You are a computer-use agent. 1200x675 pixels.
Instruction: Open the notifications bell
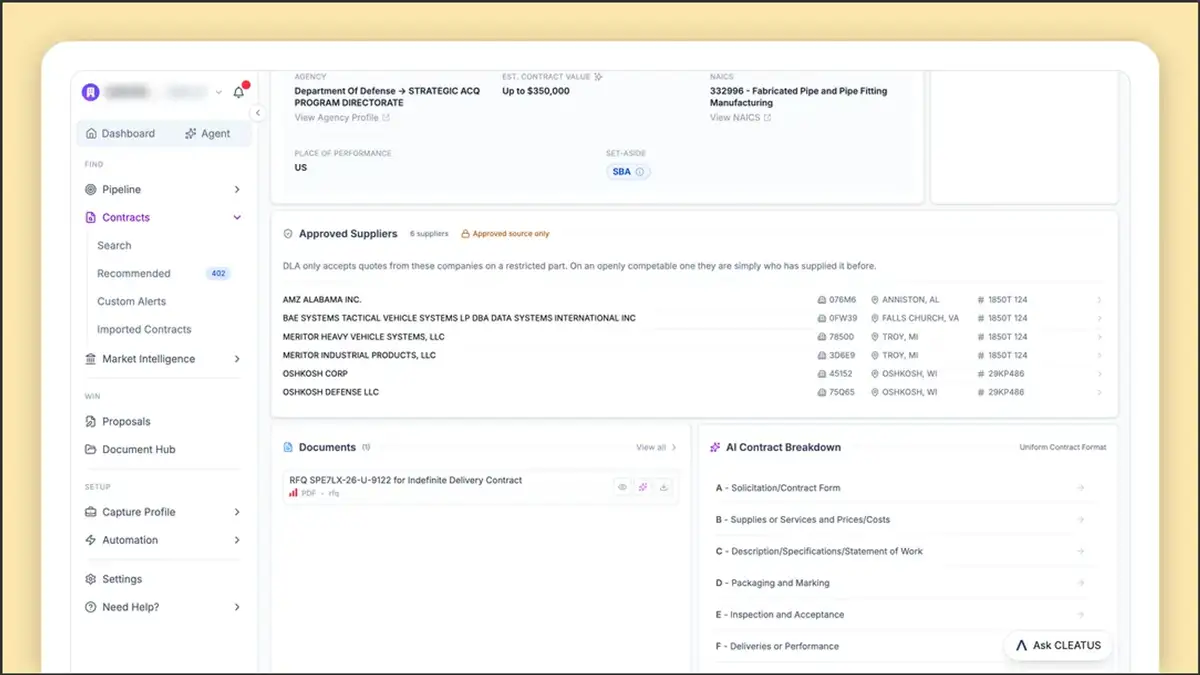pos(238,92)
